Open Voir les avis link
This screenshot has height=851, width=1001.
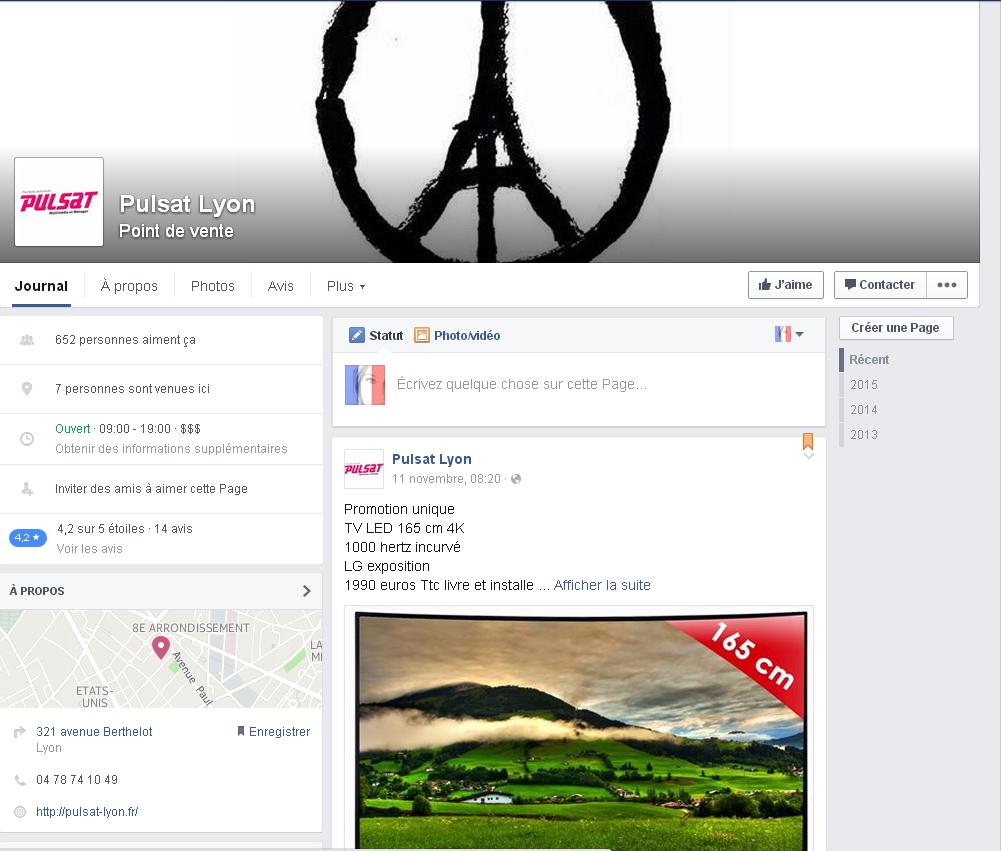(x=89, y=548)
